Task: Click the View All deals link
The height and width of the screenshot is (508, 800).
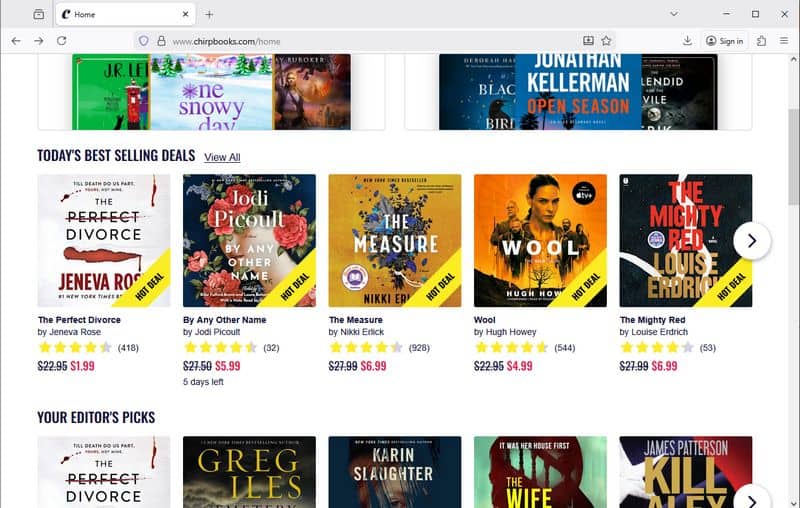Action: click(222, 157)
